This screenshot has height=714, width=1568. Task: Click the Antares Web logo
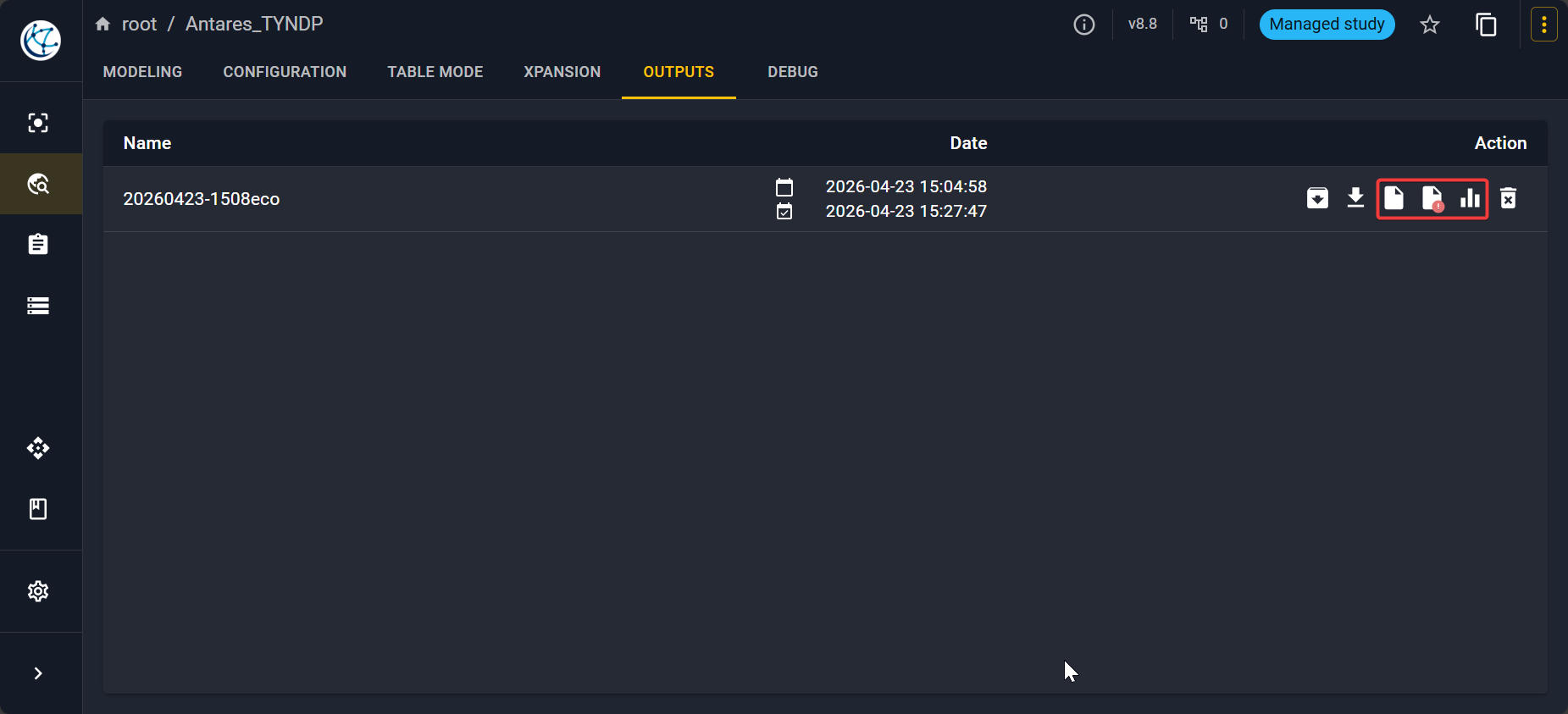tap(41, 40)
